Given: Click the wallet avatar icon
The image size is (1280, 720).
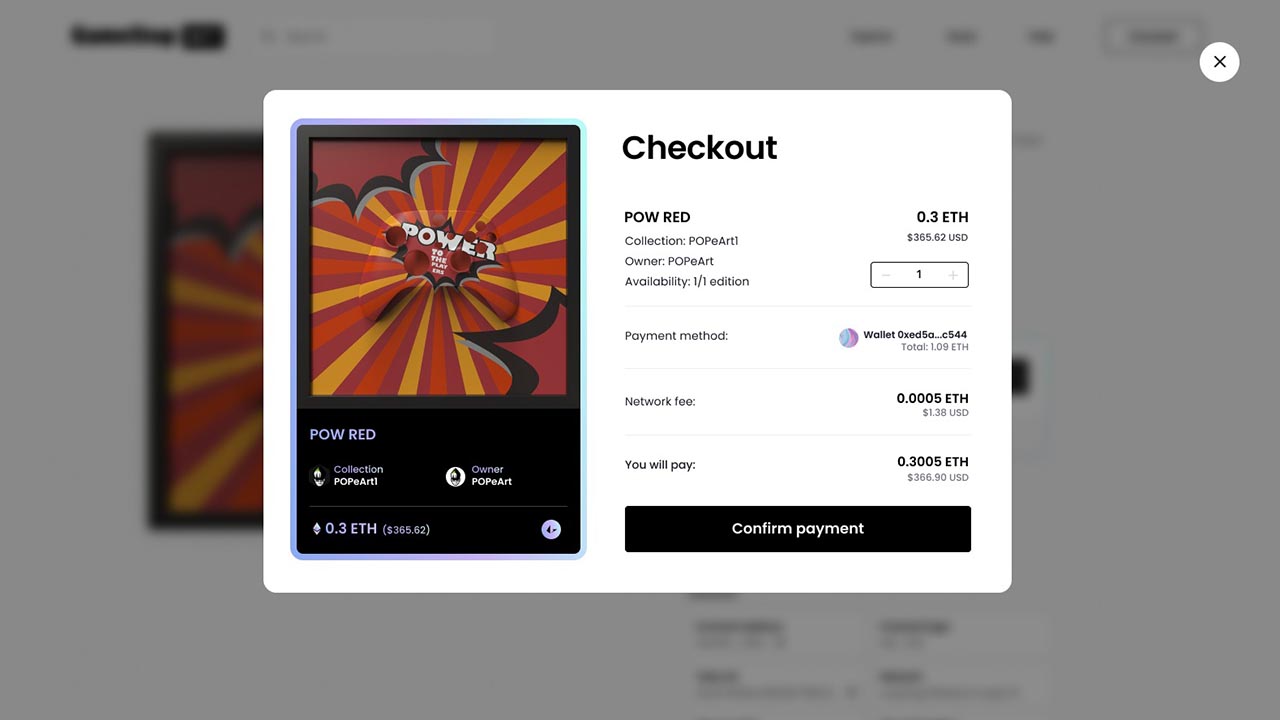Looking at the screenshot, I should click(x=848, y=338).
